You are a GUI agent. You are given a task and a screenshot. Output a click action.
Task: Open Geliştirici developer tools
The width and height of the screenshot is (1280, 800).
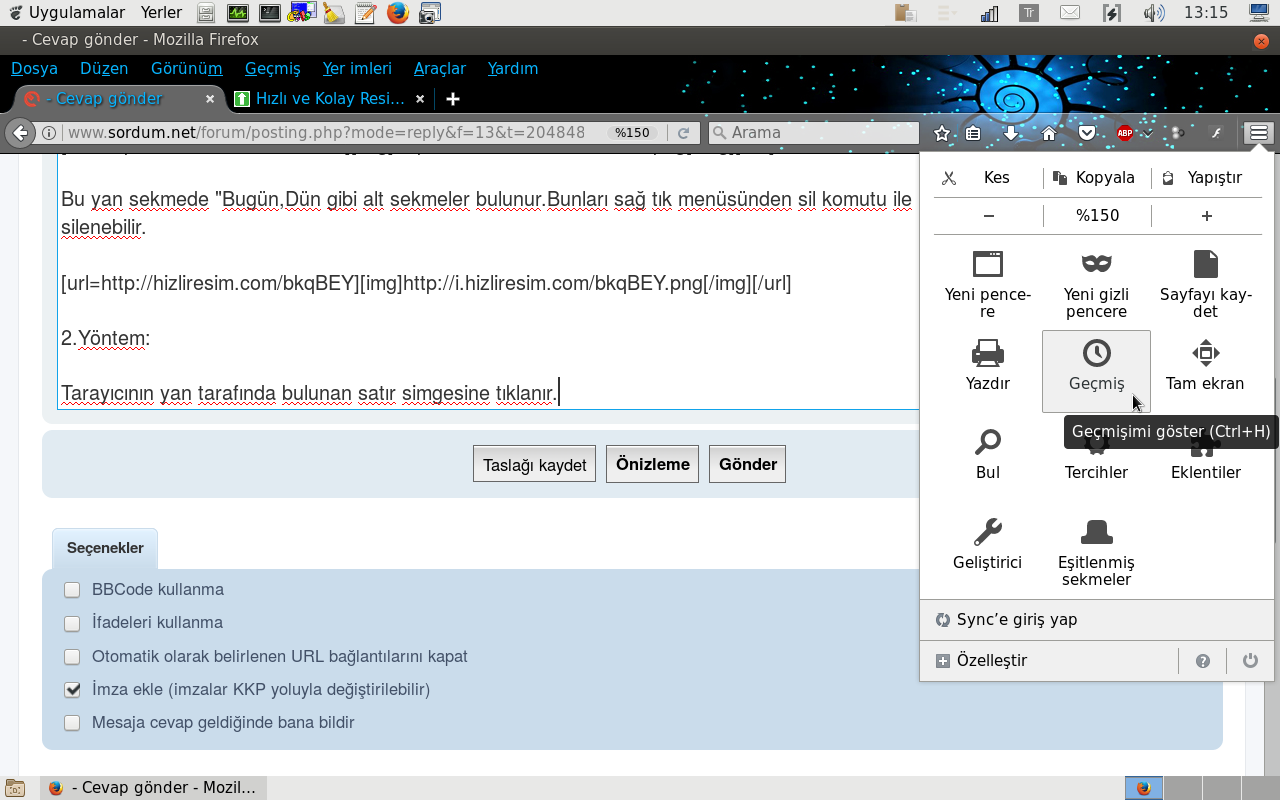[x=987, y=545]
